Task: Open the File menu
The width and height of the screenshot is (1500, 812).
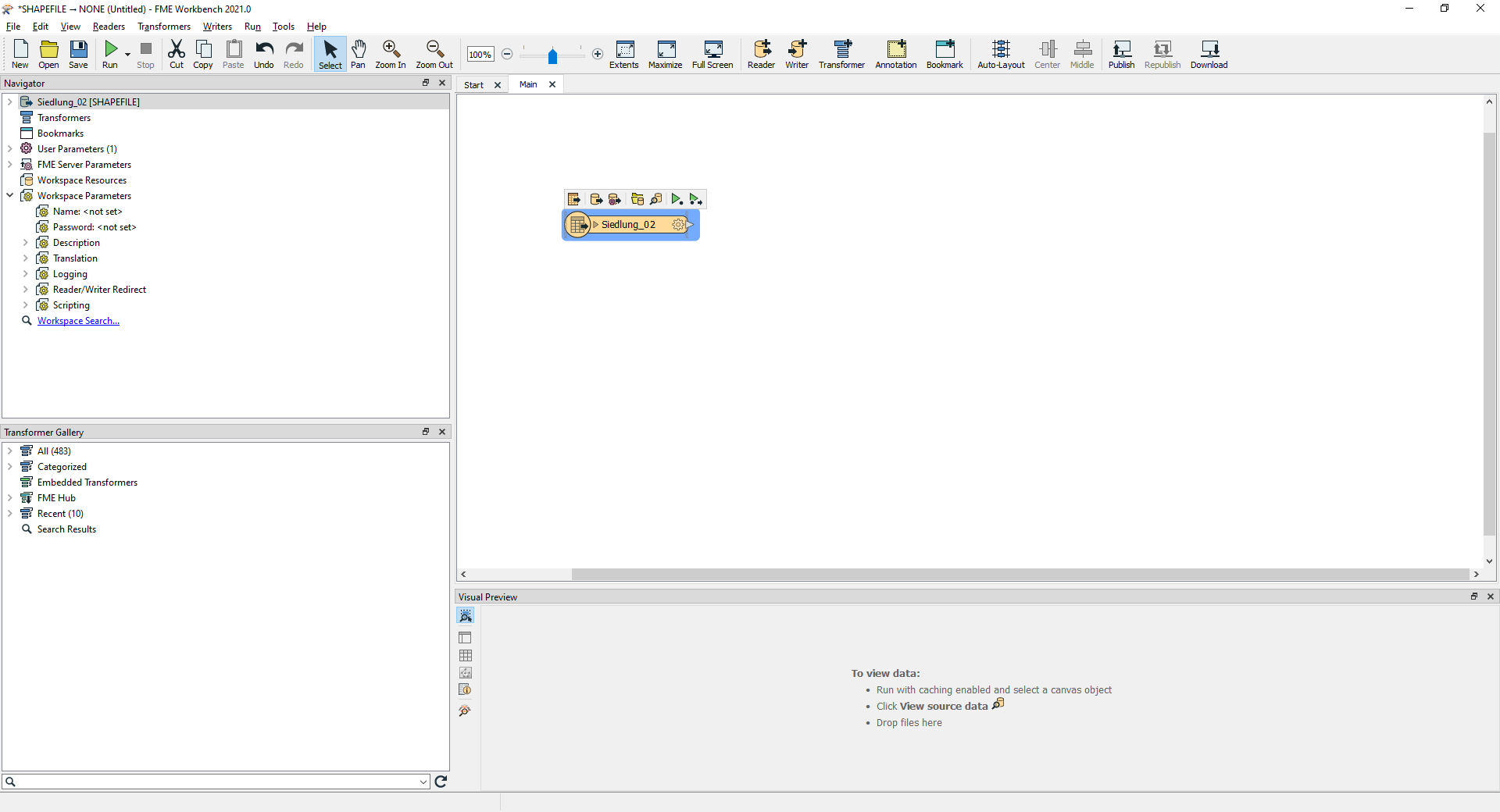Action: 13,27
